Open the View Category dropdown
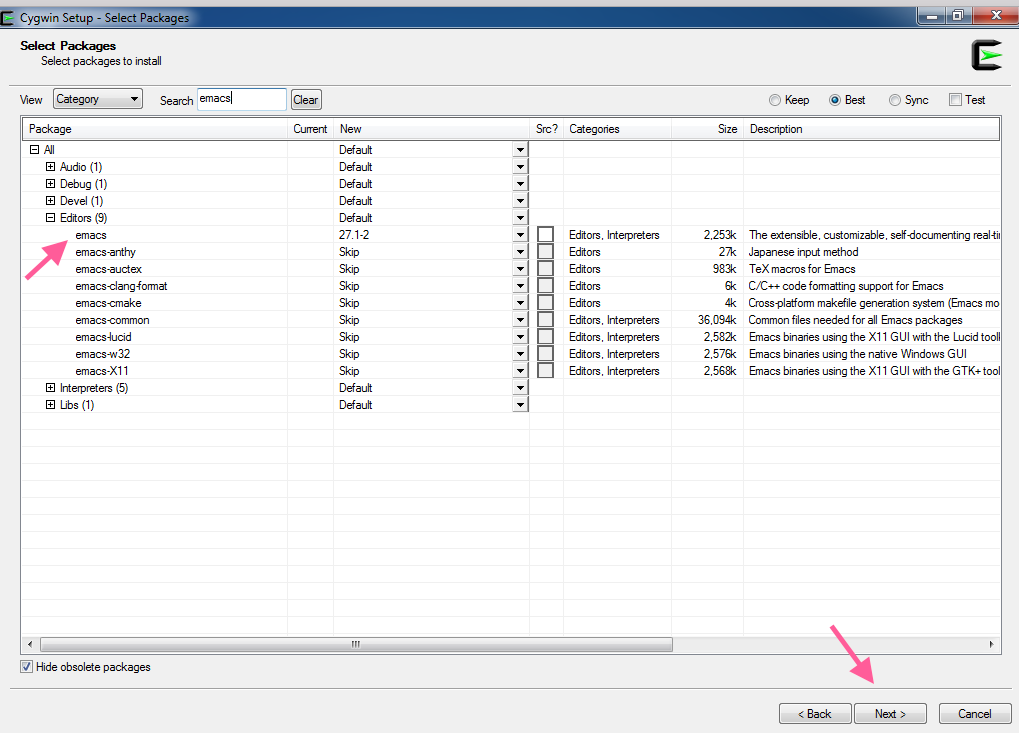Viewport: 1019px width, 733px height. tap(97, 99)
